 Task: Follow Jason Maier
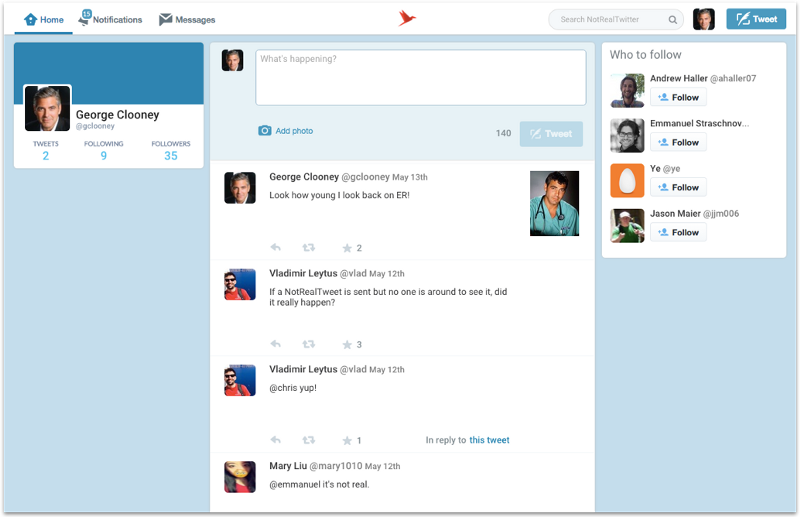[x=678, y=232]
